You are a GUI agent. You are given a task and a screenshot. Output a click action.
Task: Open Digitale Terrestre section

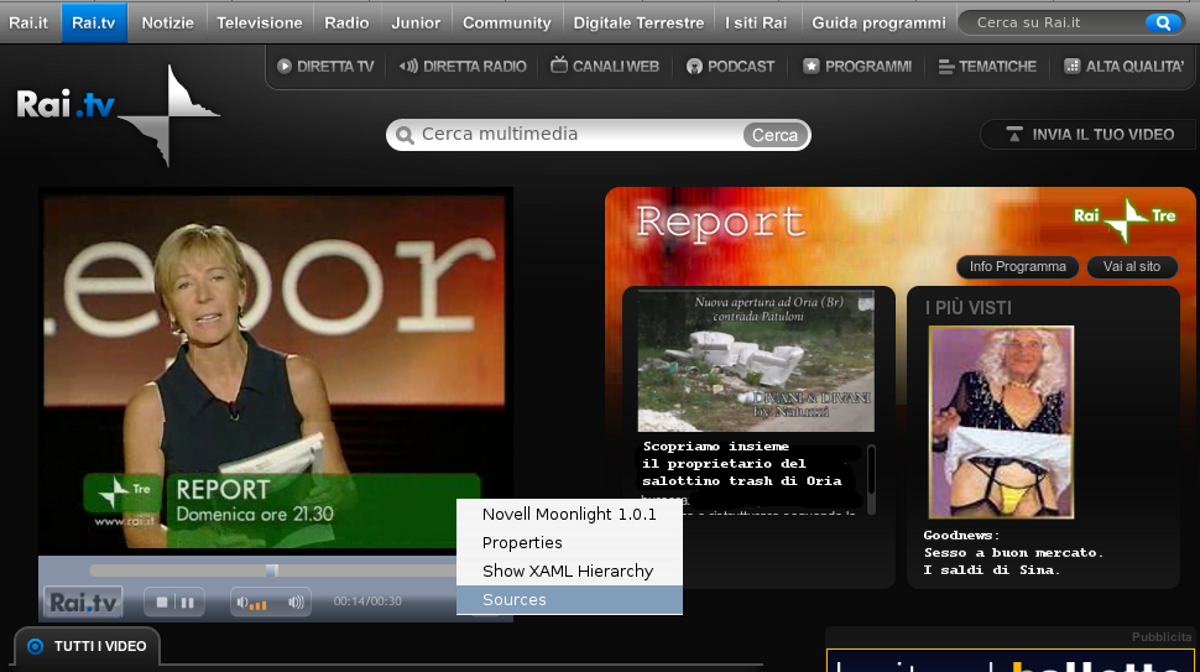pyautogui.click(x=639, y=22)
